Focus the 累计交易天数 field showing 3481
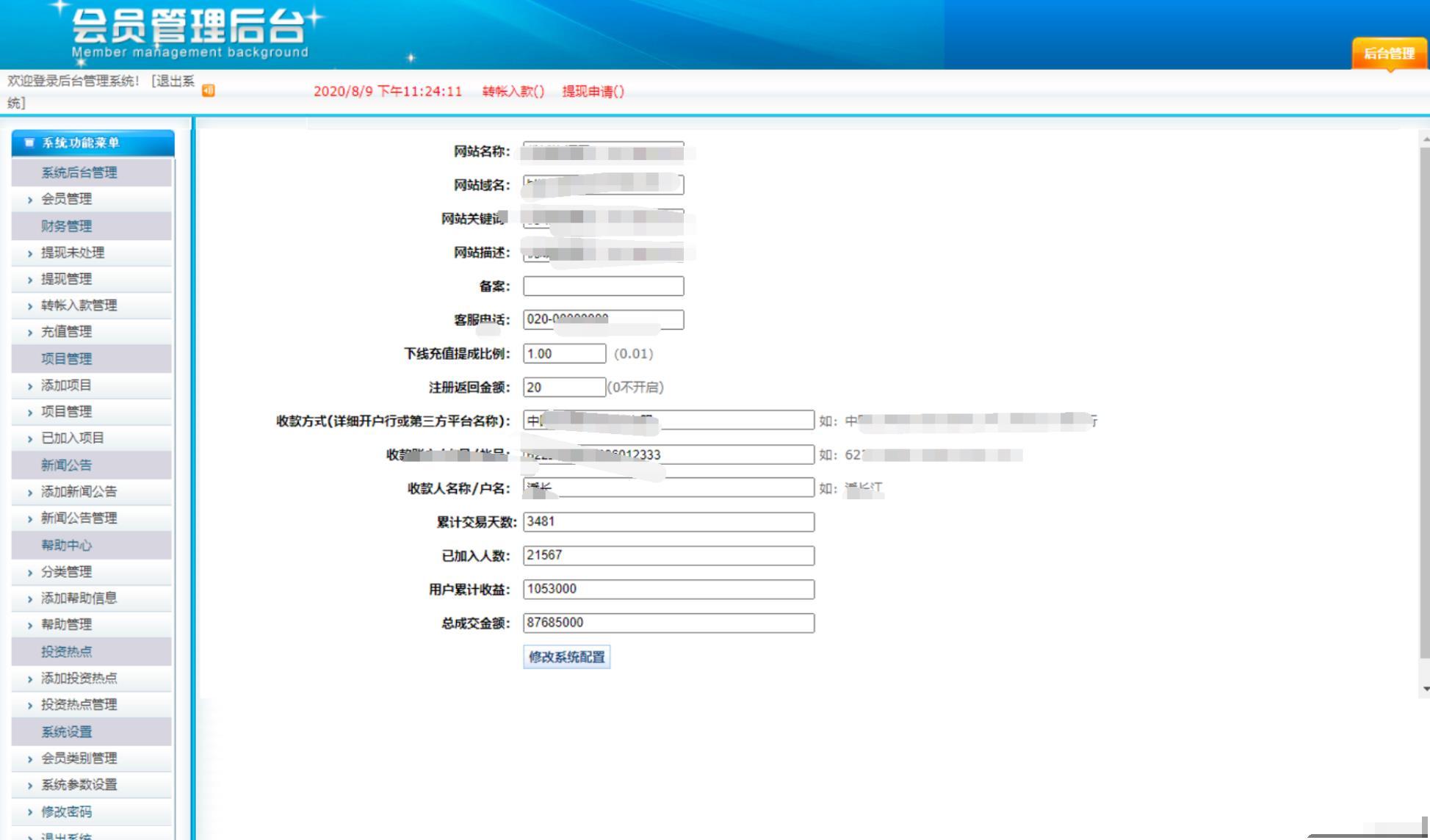This screenshot has width=1430, height=840. pyautogui.click(x=669, y=522)
